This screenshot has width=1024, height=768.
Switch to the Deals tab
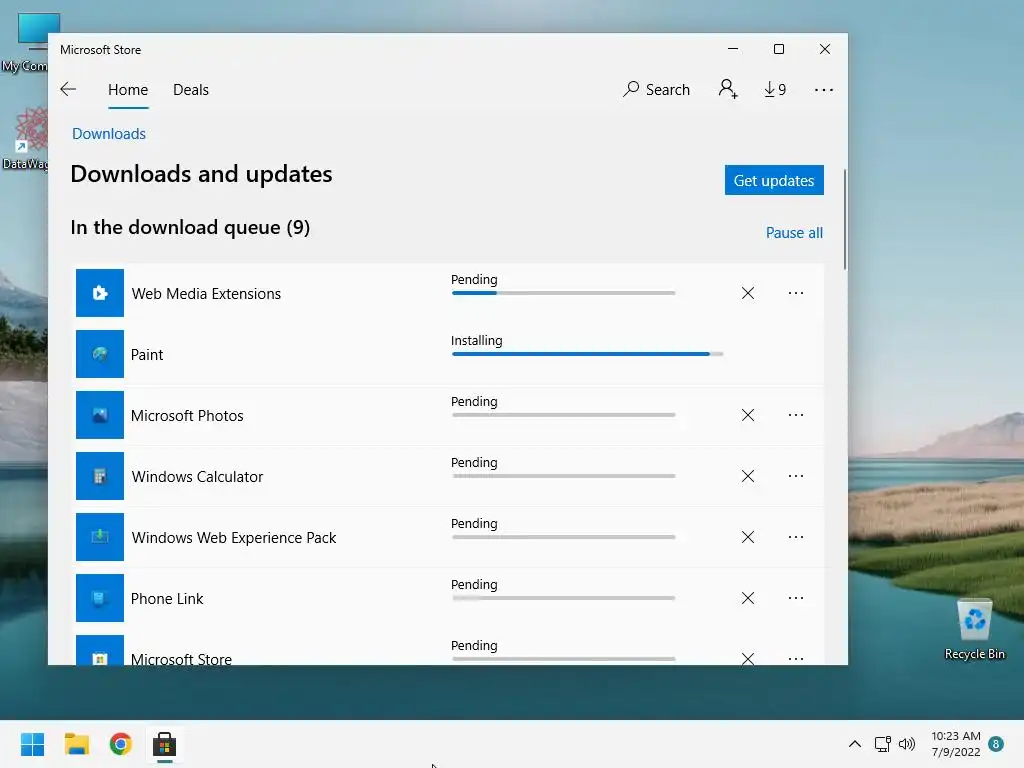point(191,89)
